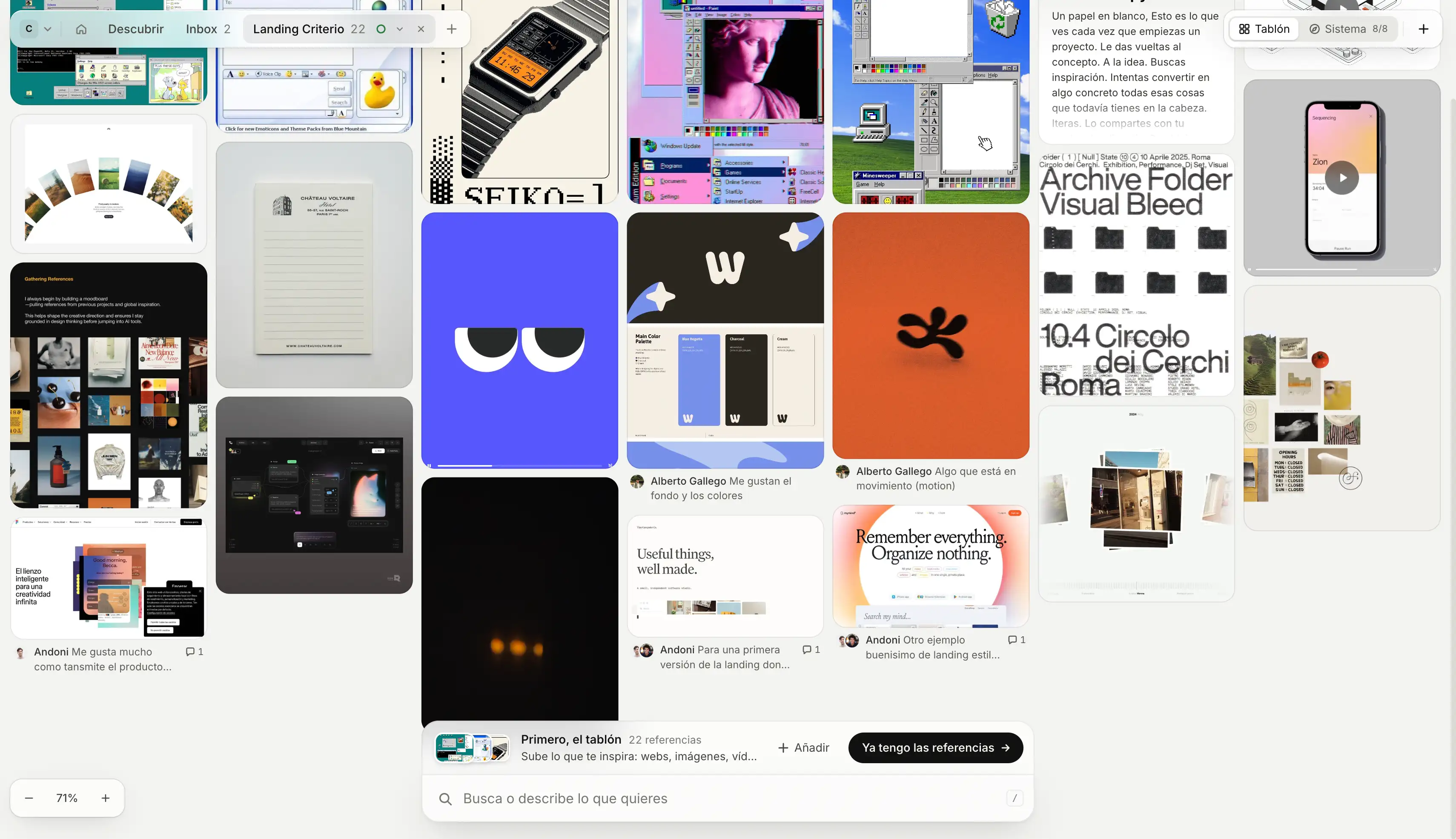Viewport: 1456px width, 839px height.
Task: Switch to the Sistema 8/8 view
Action: (x=1348, y=29)
